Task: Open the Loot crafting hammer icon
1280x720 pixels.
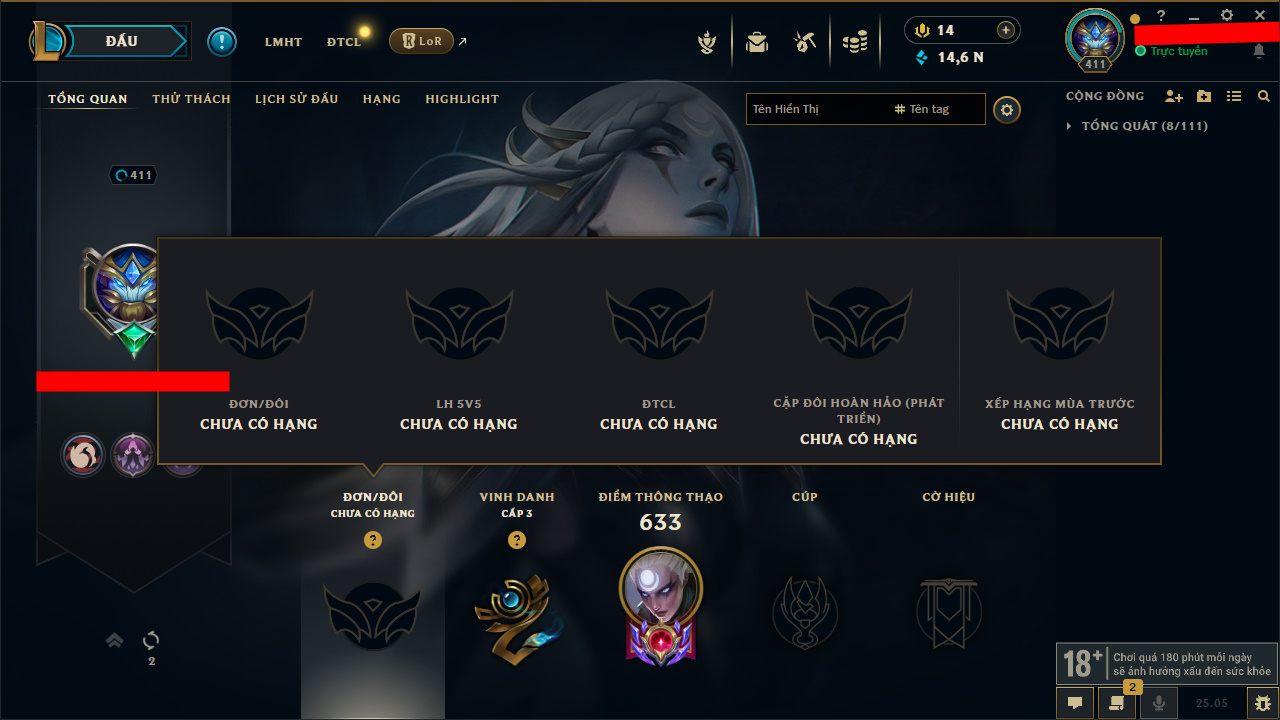Action: (x=805, y=42)
